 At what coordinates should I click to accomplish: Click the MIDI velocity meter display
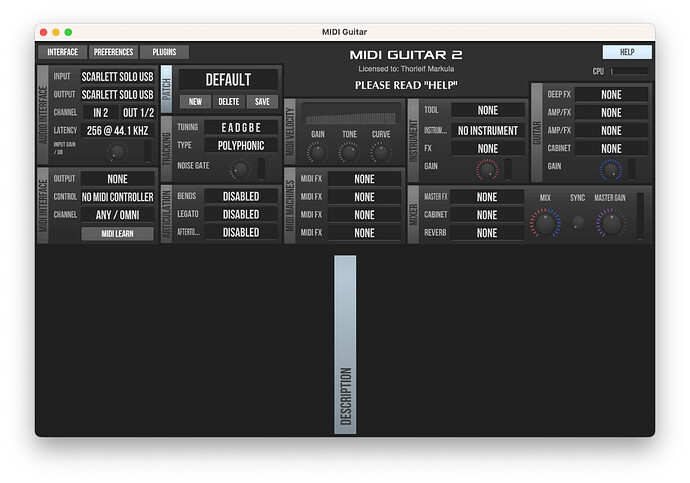(351, 114)
